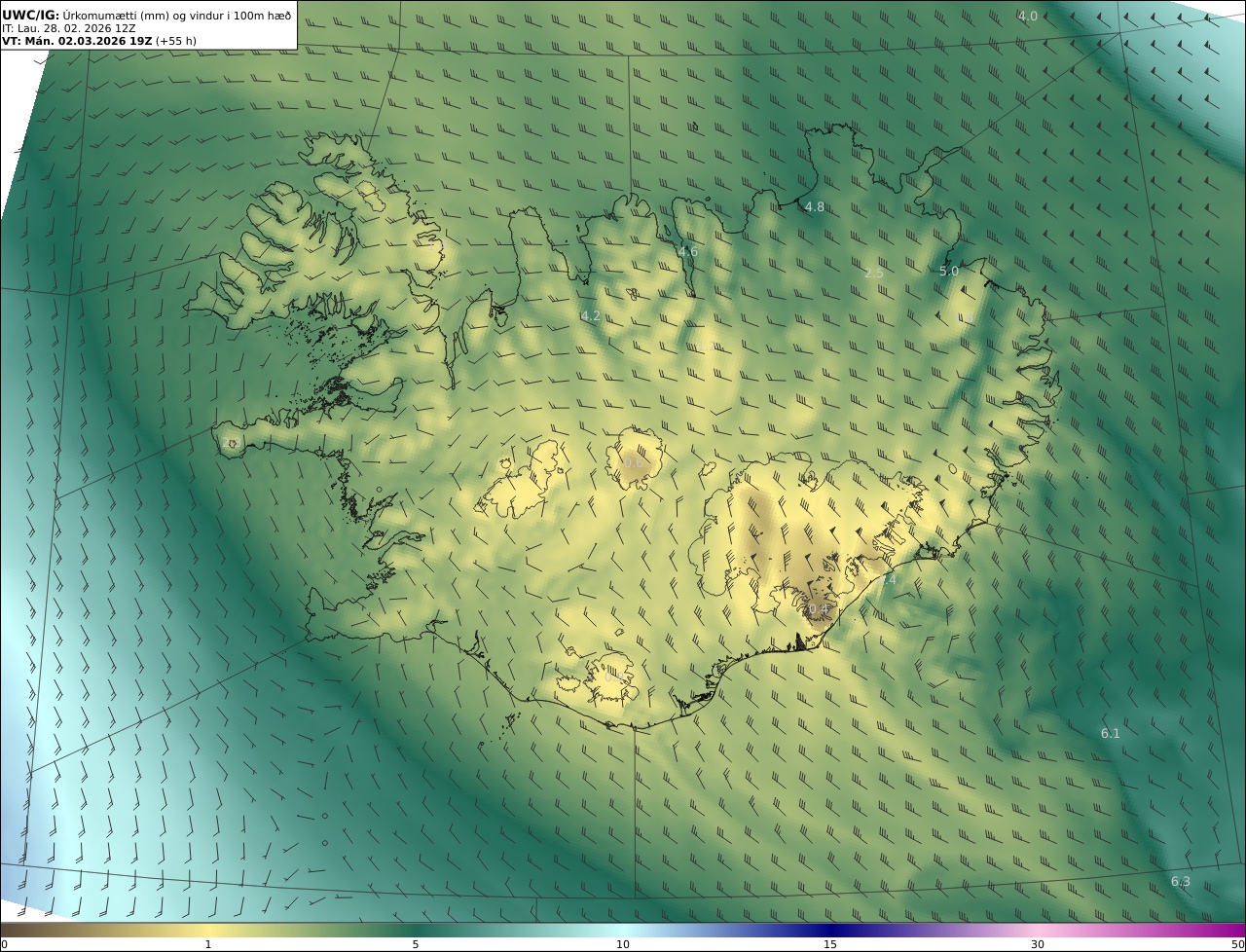The image size is (1246, 952).
Task: Click the 0.6 value on the central glacier
Action: coord(633,462)
